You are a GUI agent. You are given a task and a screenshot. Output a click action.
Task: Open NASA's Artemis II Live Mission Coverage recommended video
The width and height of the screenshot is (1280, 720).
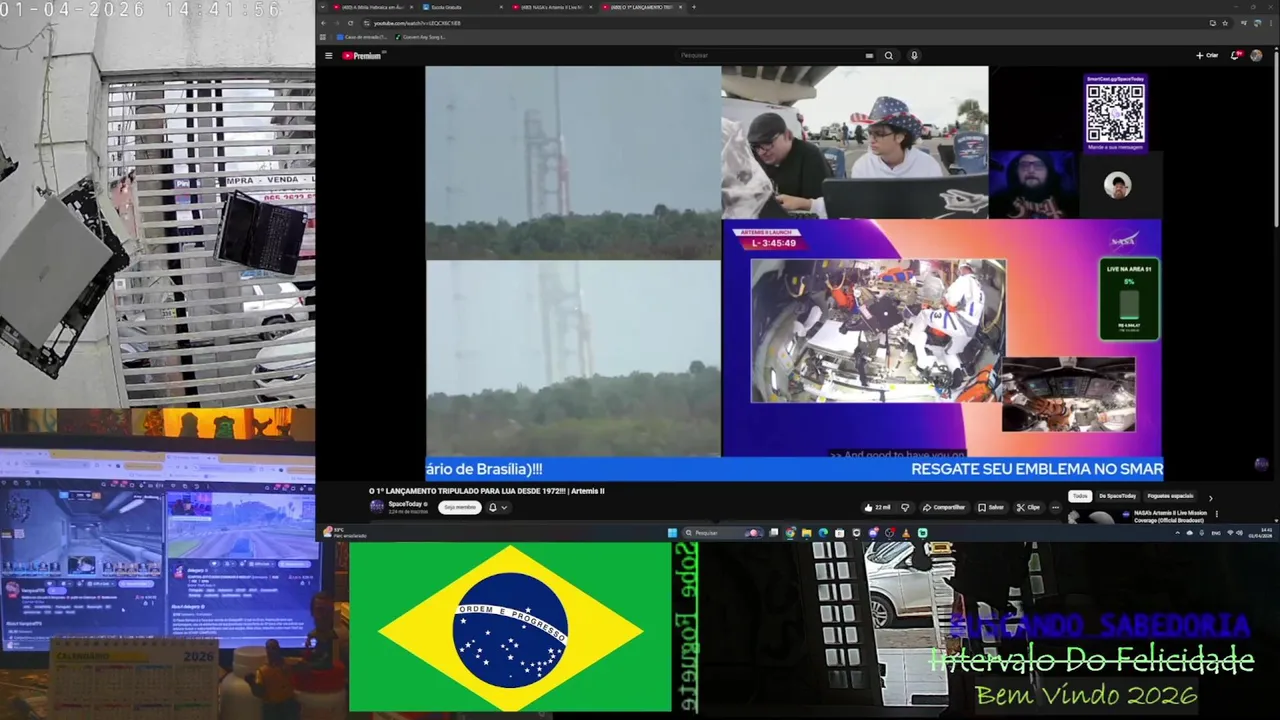pos(1170,516)
